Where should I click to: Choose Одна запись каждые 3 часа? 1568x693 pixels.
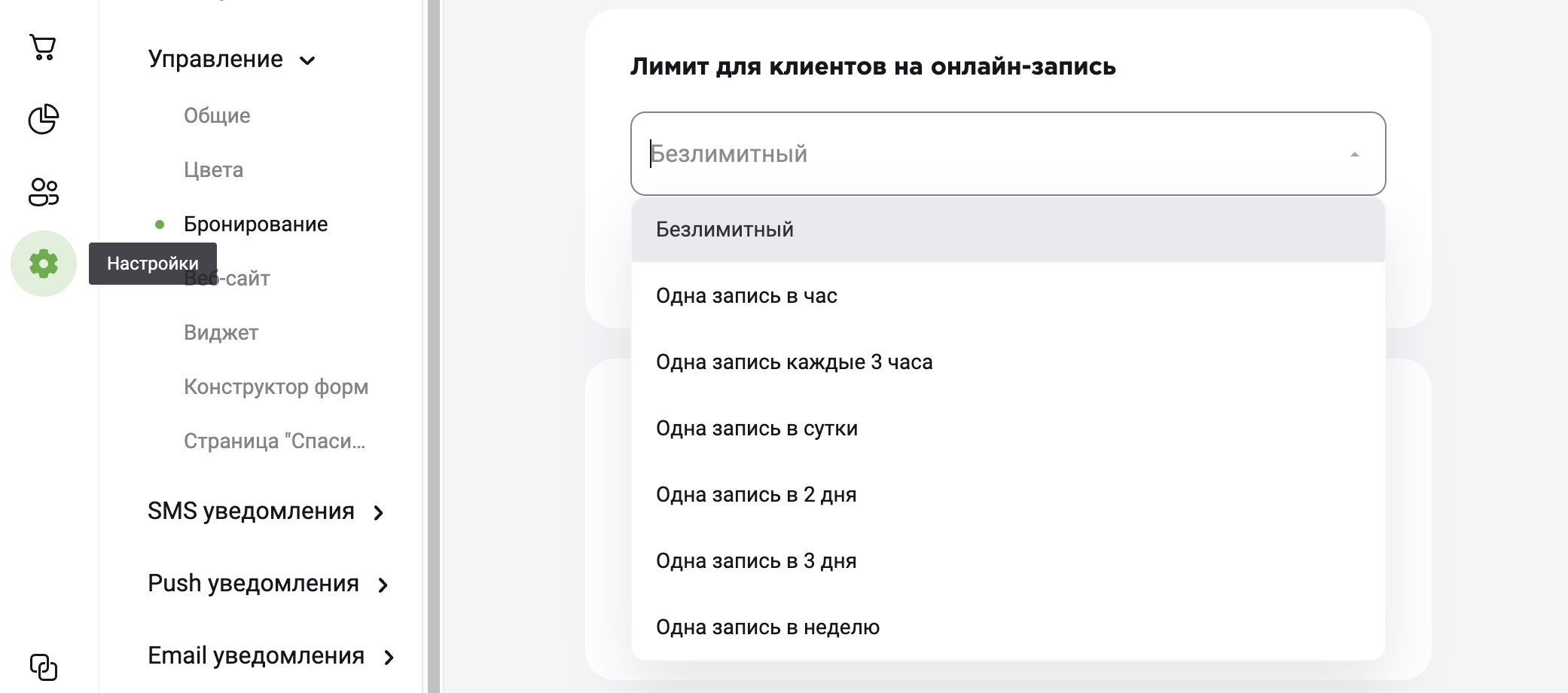click(1008, 362)
